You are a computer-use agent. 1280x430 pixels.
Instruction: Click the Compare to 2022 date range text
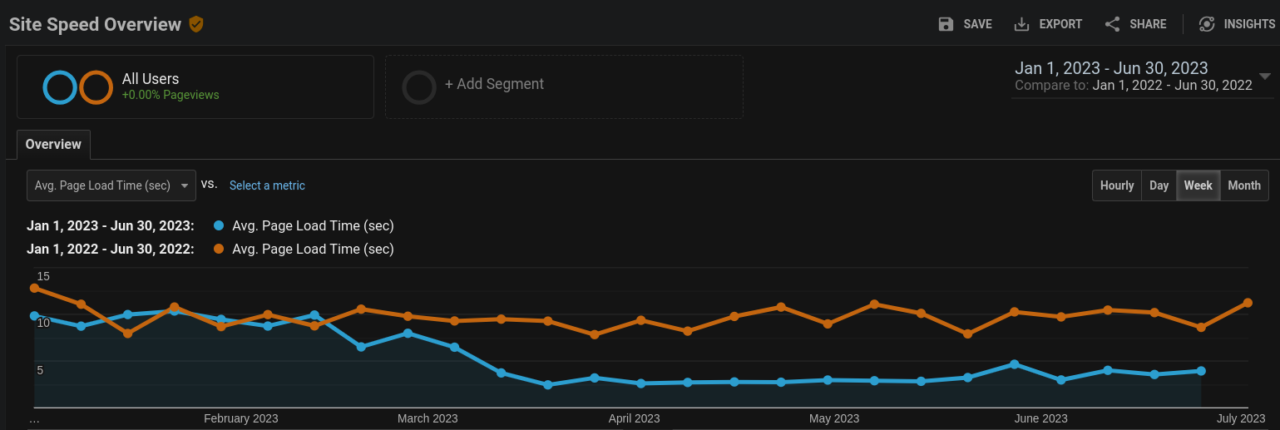[x=1133, y=86]
